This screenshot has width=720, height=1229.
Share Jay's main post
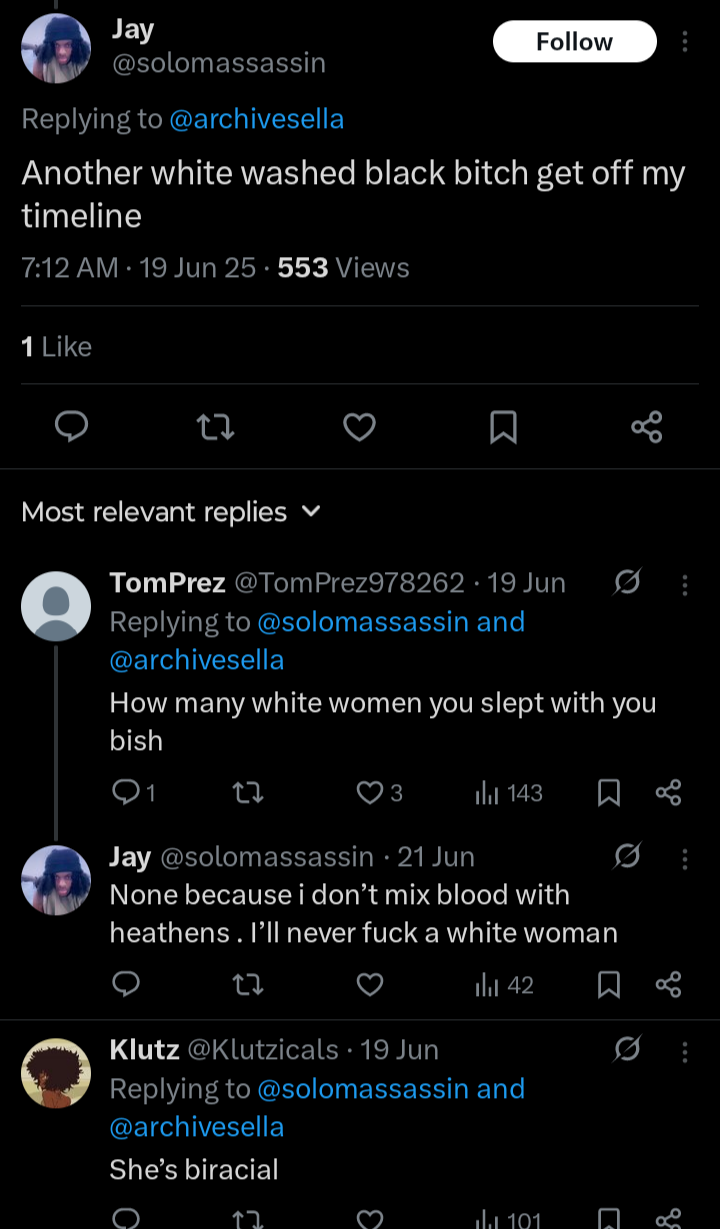click(x=647, y=428)
